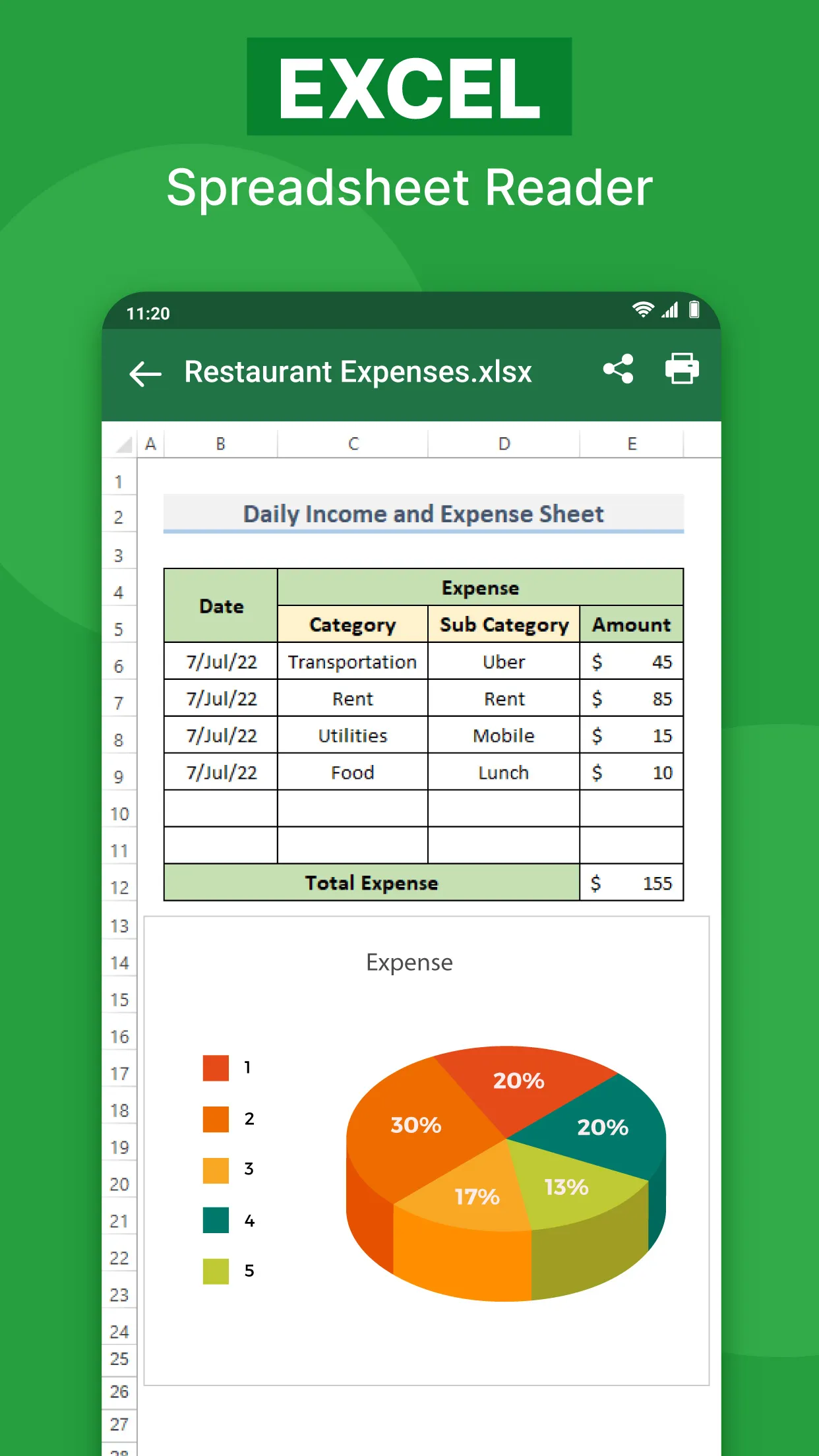Image resolution: width=819 pixels, height=1456 pixels.
Task: Select the Category header cell
Action: tap(353, 624)
